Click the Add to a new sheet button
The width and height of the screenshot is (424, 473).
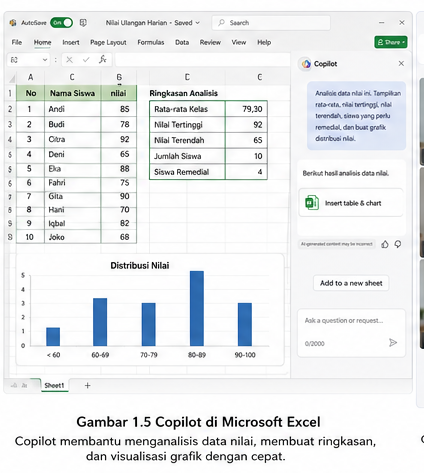point(351,283)
